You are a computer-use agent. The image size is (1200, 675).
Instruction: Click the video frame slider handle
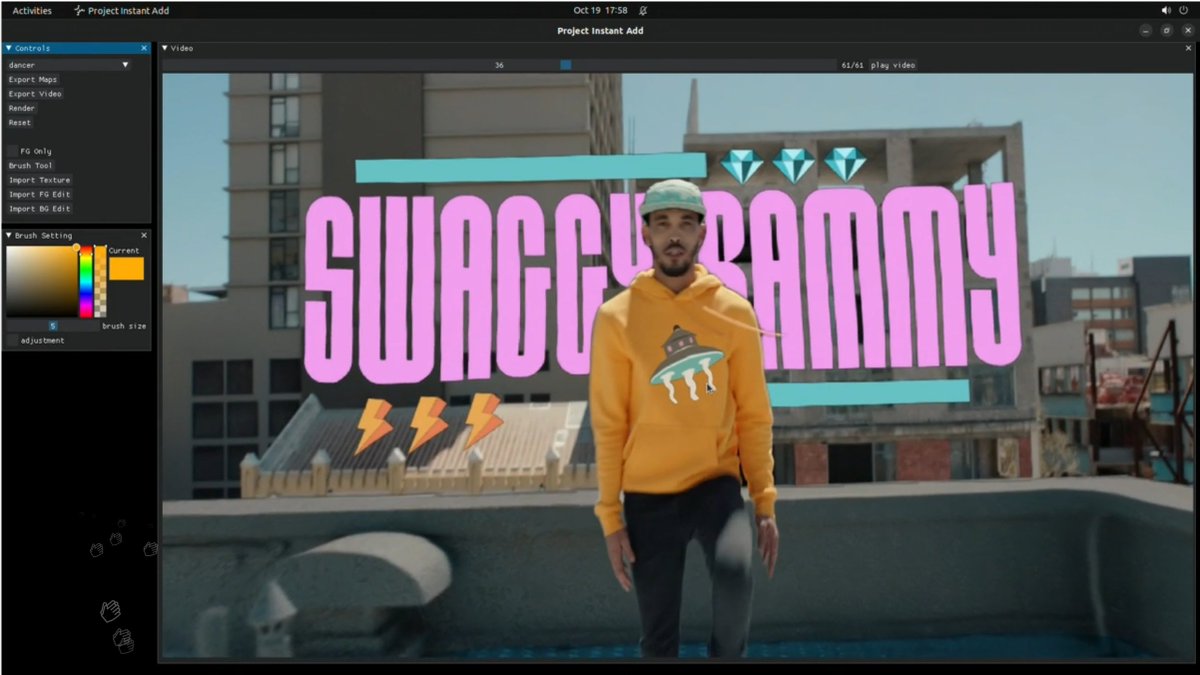click(566, 65)
